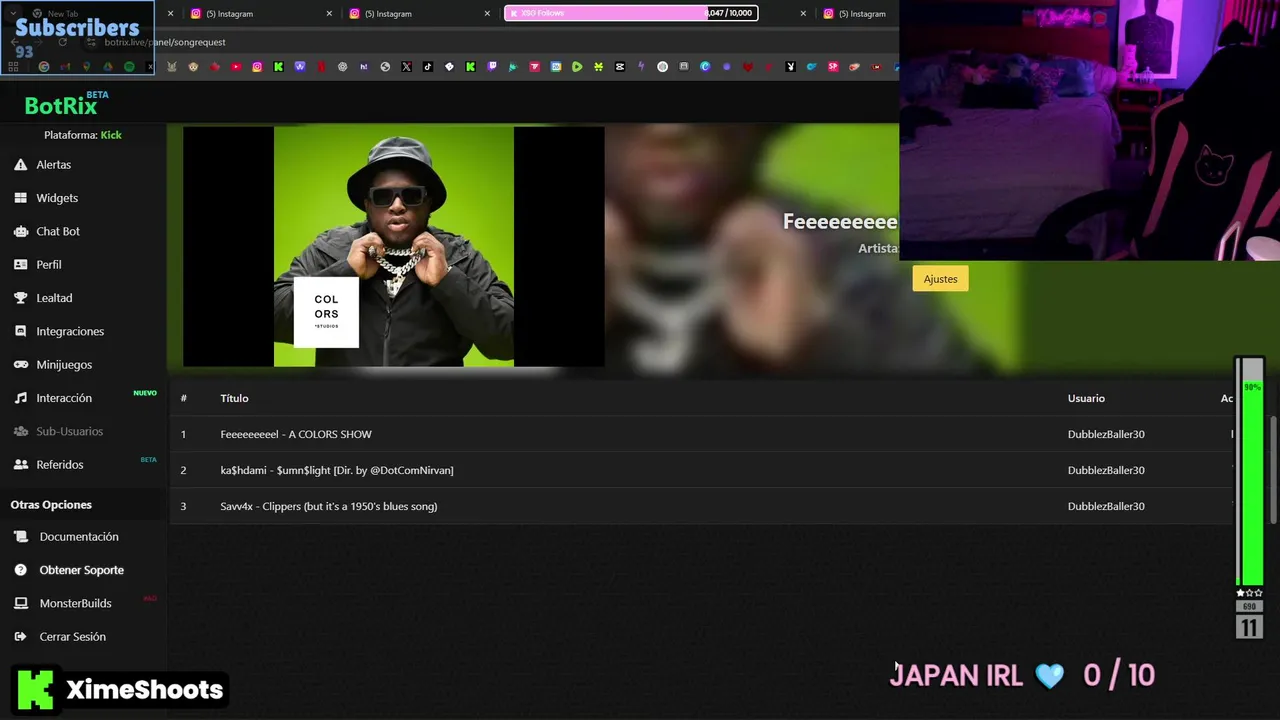The height and width of the screenshot is (720, 1280).
Task: Open the Instagram bookmark in bookmarks bar
Action: pos(257,67)
